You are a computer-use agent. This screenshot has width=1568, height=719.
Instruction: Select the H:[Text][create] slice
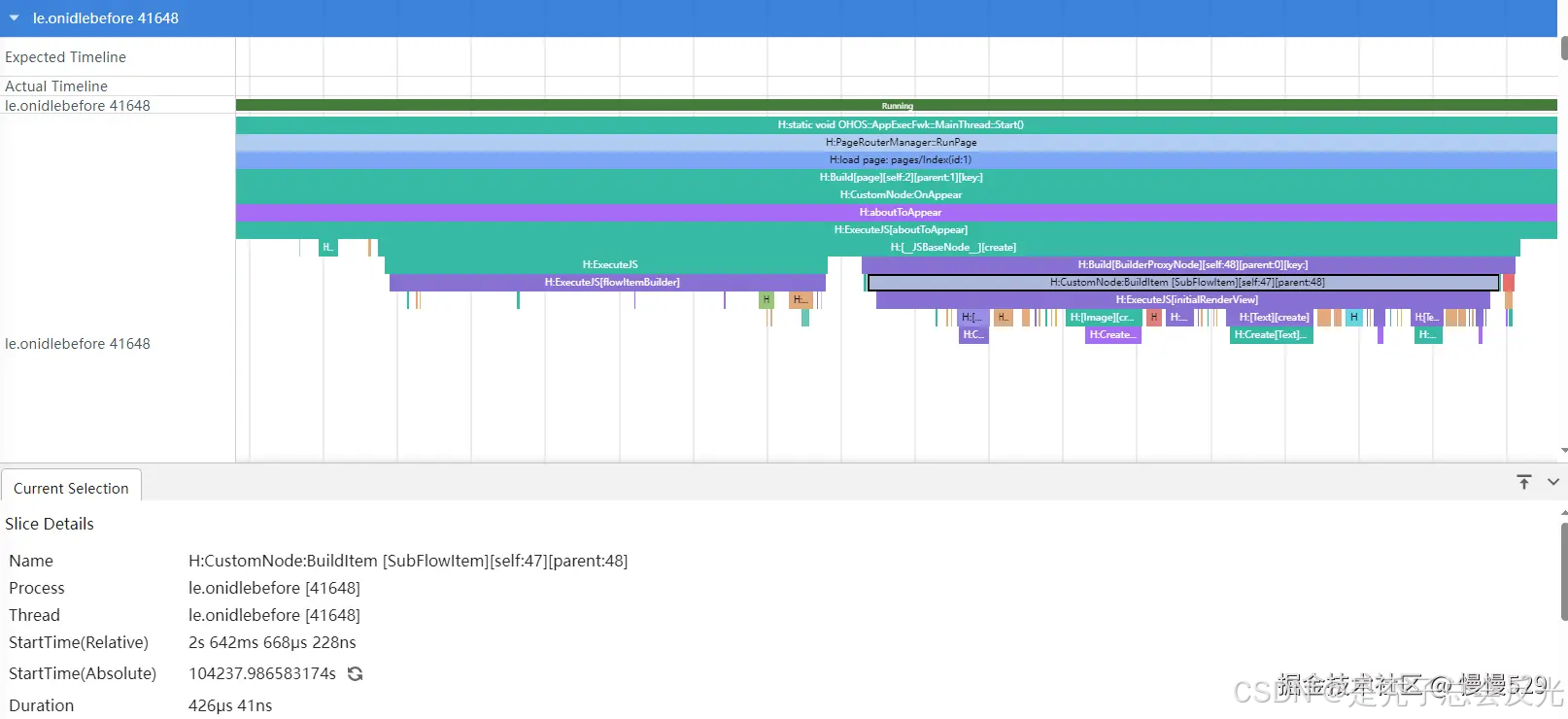[x=1270, y=317]
